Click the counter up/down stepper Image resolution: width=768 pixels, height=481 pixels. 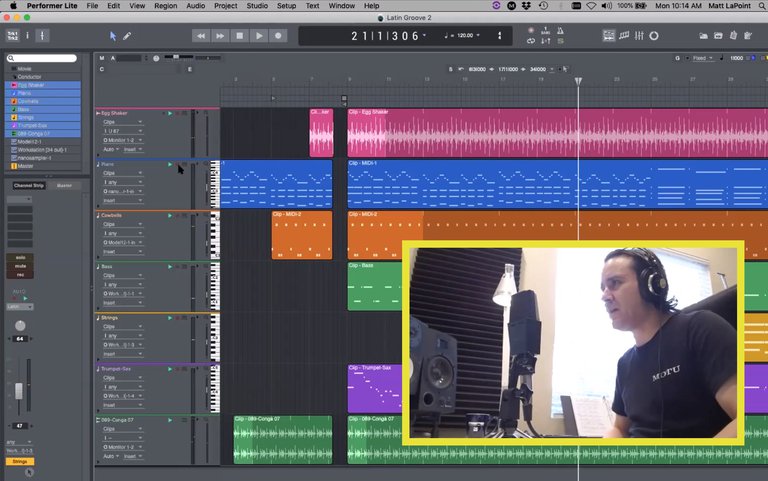(x=500, y=36)
